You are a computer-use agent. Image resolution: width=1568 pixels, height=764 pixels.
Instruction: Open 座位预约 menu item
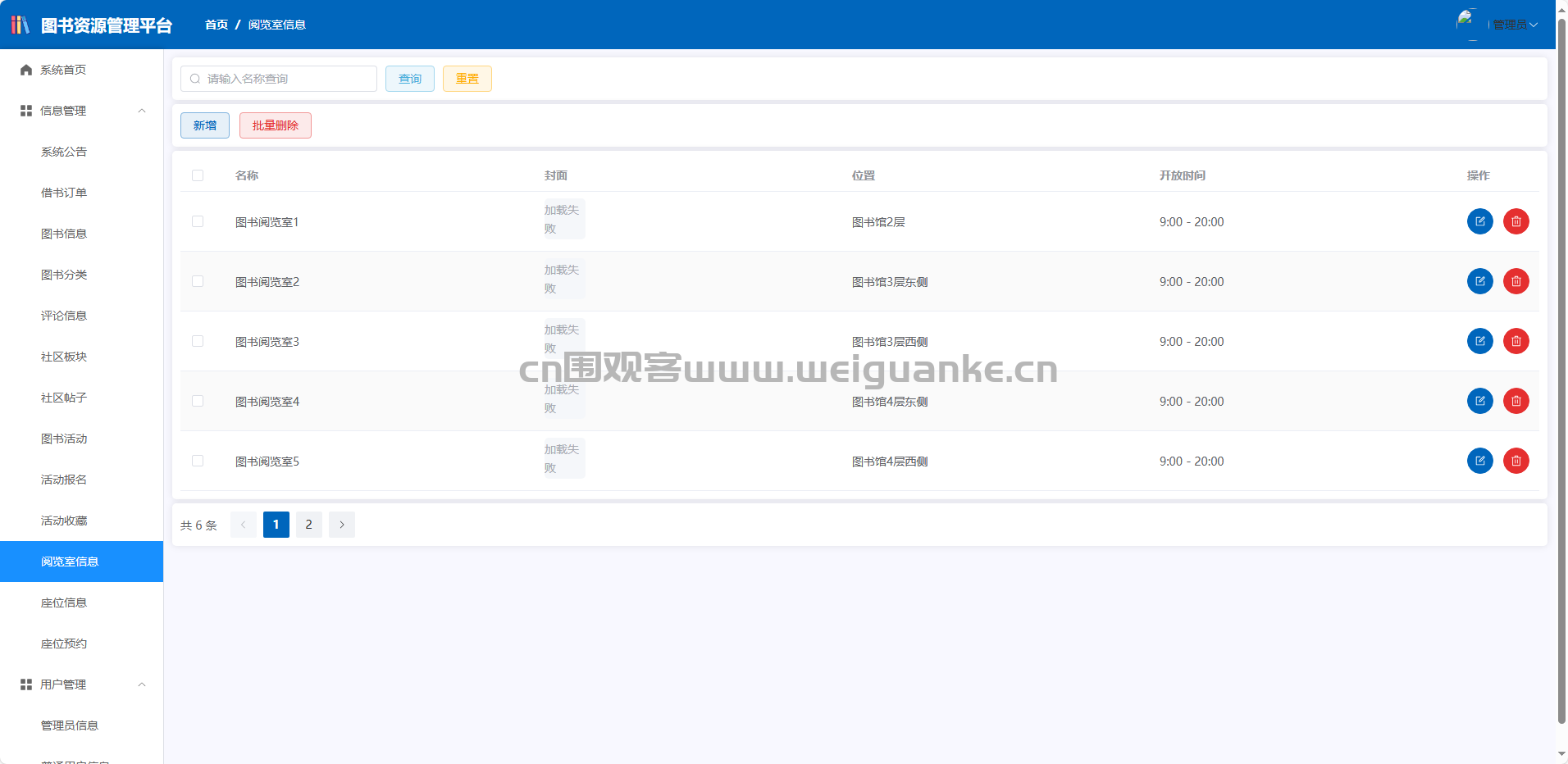pos(82,643)
